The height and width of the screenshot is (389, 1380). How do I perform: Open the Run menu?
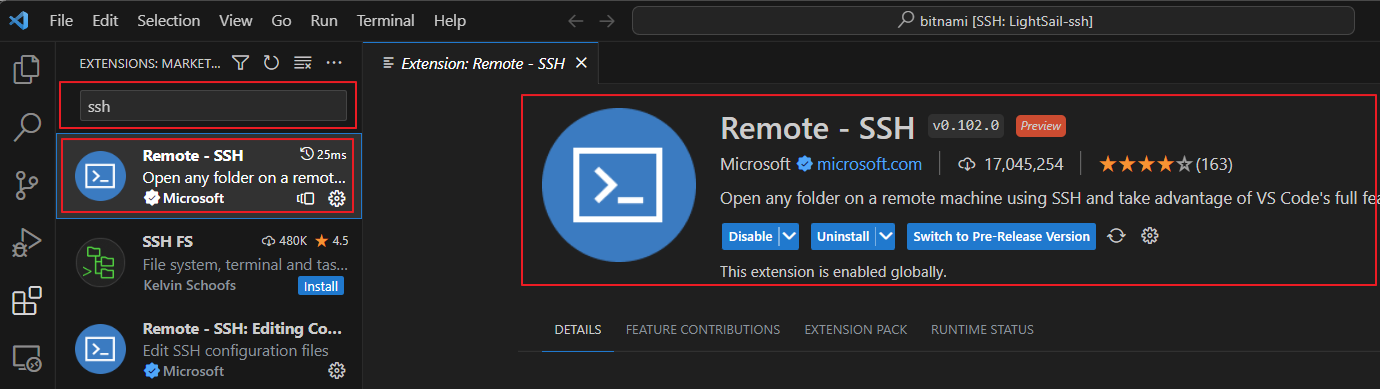(x=323, y=20)
